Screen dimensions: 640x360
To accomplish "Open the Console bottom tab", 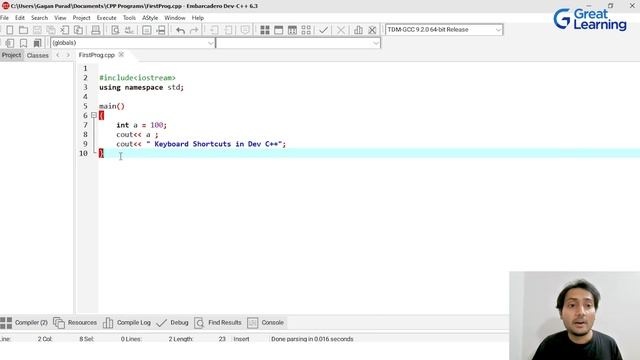I will tap(265, 323).
